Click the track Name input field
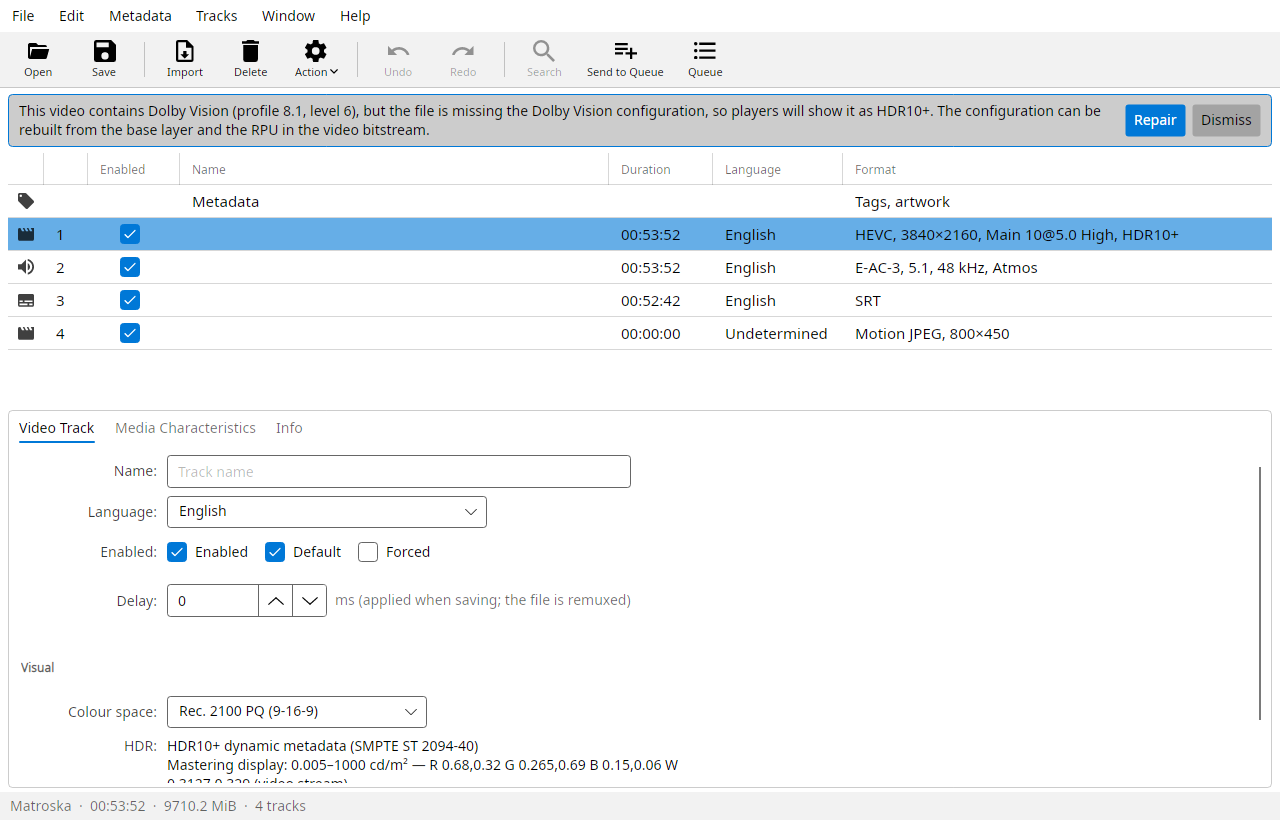This screenshot has width=1280, height=820. click(x=399, y=472)
